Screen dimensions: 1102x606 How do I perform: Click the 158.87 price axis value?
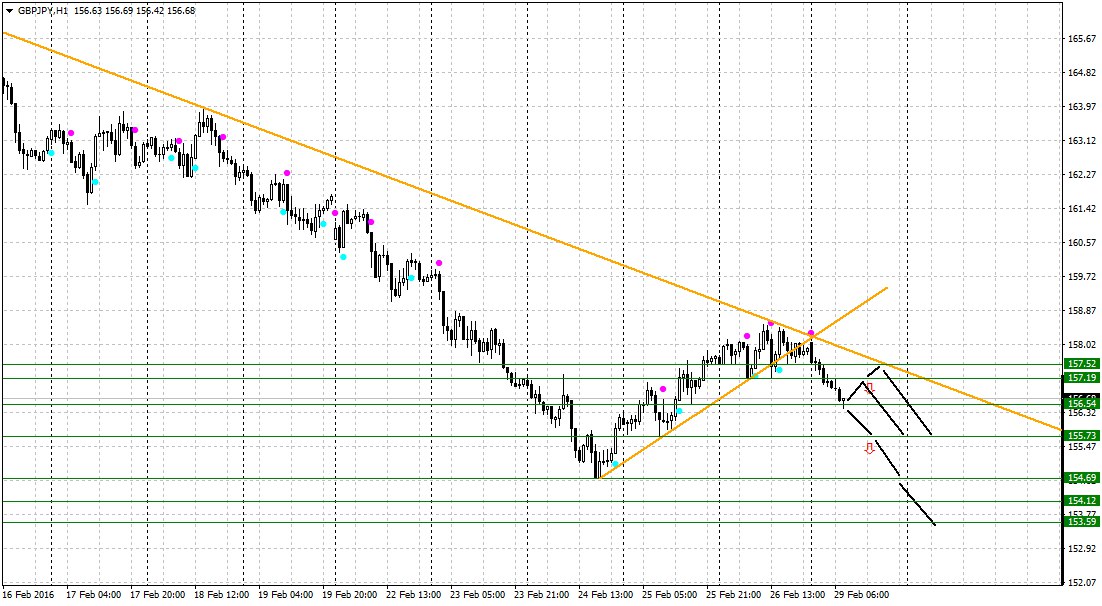pos(1082,310)
